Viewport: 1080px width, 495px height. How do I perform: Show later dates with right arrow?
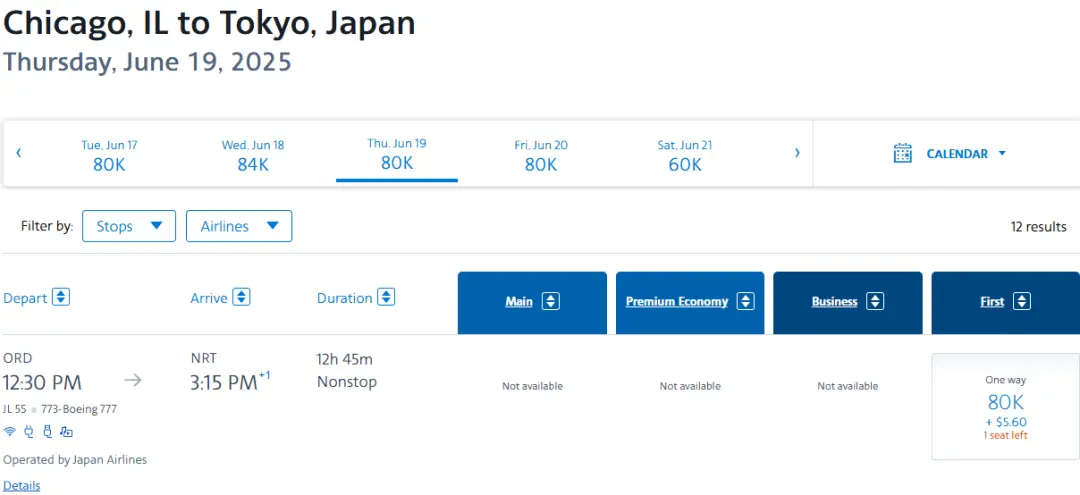(797, 153)
